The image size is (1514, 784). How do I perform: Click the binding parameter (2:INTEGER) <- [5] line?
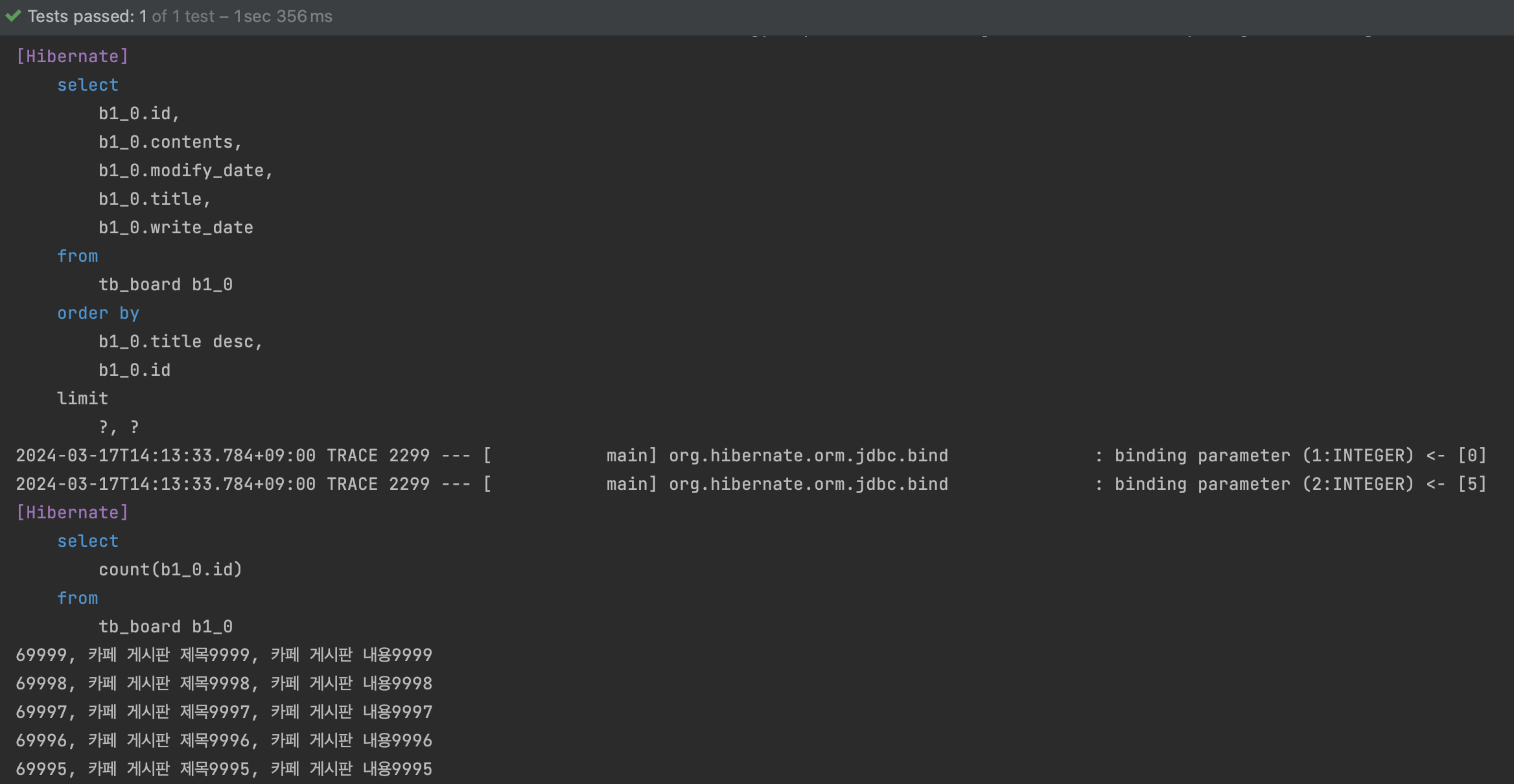tap(751, 484)
